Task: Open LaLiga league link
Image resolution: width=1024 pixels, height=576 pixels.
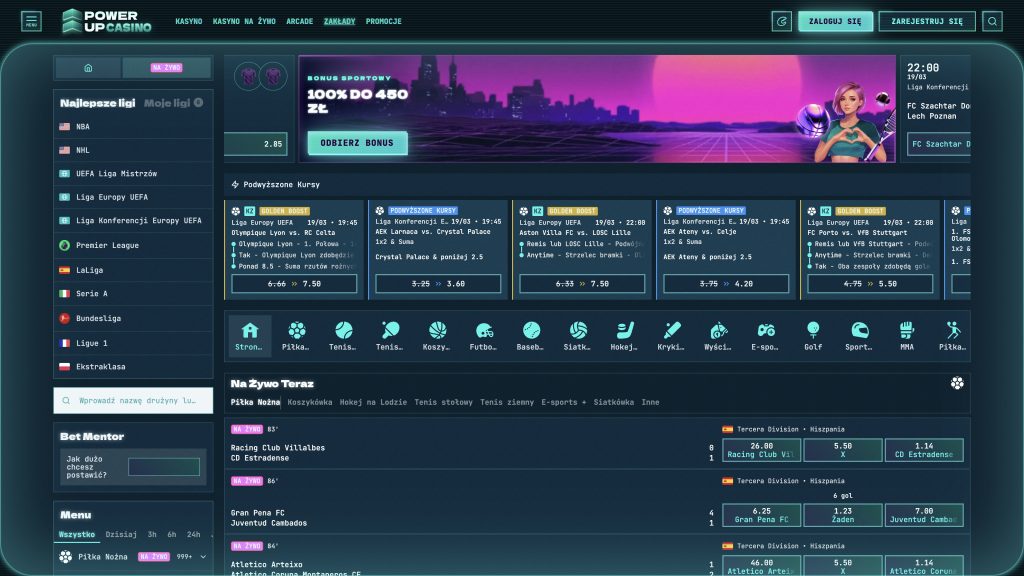Action: pos(133,270)
